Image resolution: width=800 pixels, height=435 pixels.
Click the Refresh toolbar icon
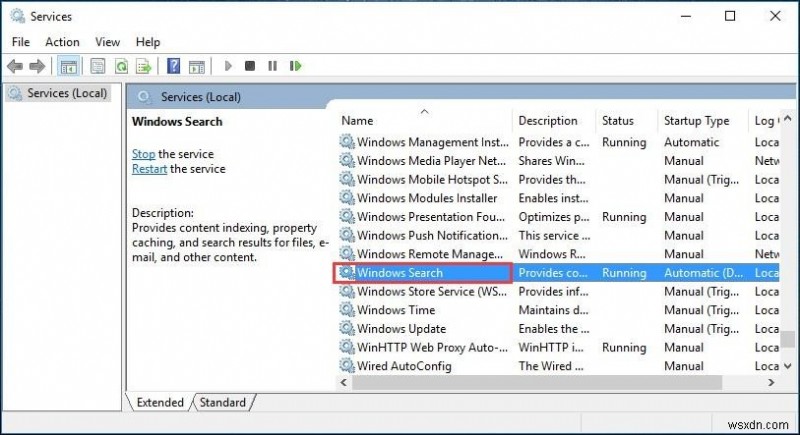pyautogui.click(x=121, y=66)
